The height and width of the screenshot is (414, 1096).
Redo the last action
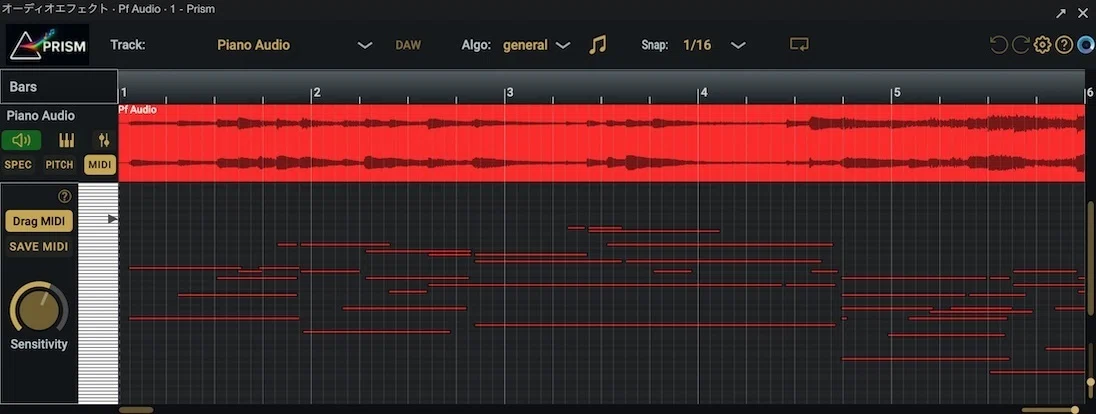(x=1021, y=45)
